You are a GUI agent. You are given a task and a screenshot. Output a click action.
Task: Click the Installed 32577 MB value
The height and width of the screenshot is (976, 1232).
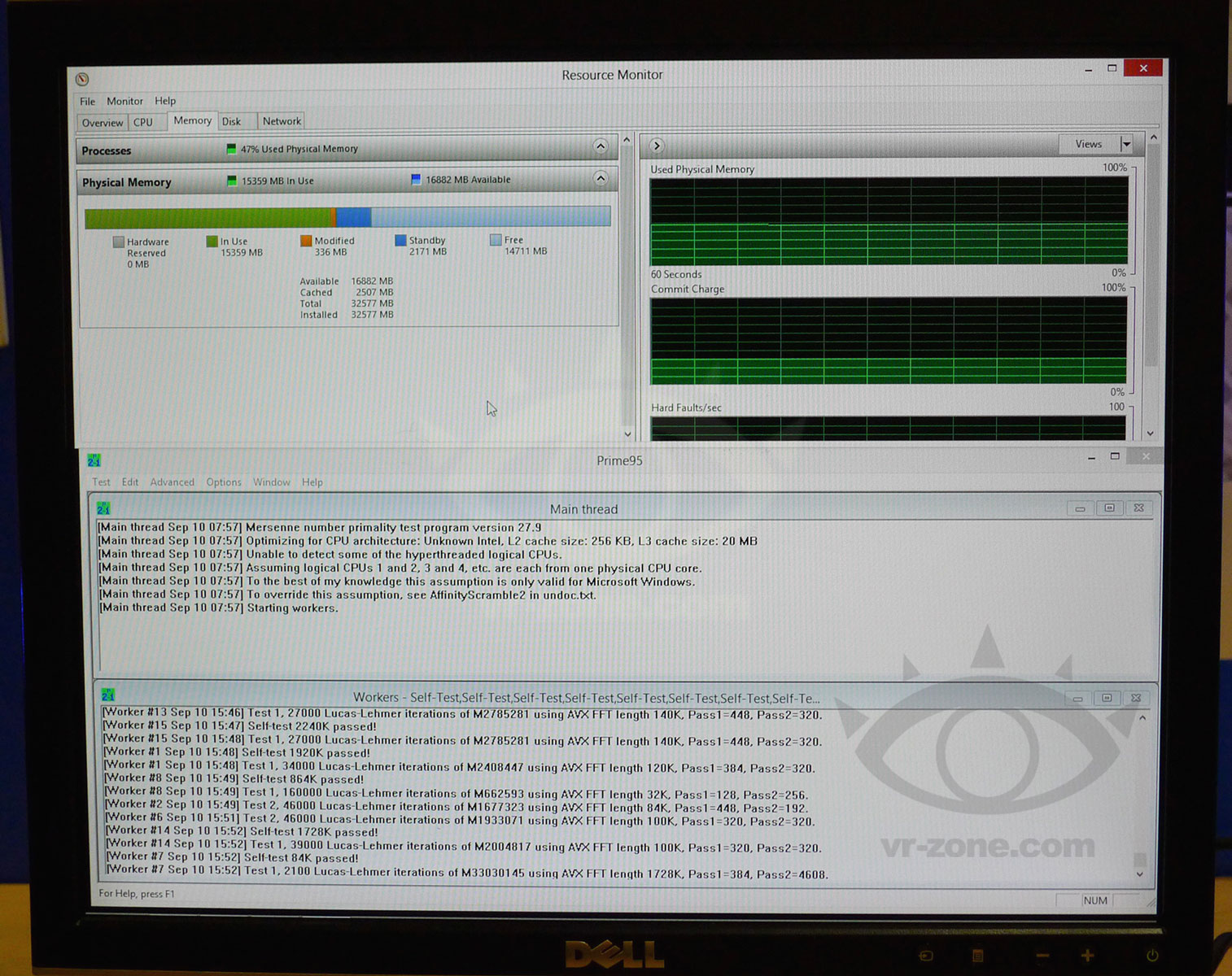click(x=372, y=315)
